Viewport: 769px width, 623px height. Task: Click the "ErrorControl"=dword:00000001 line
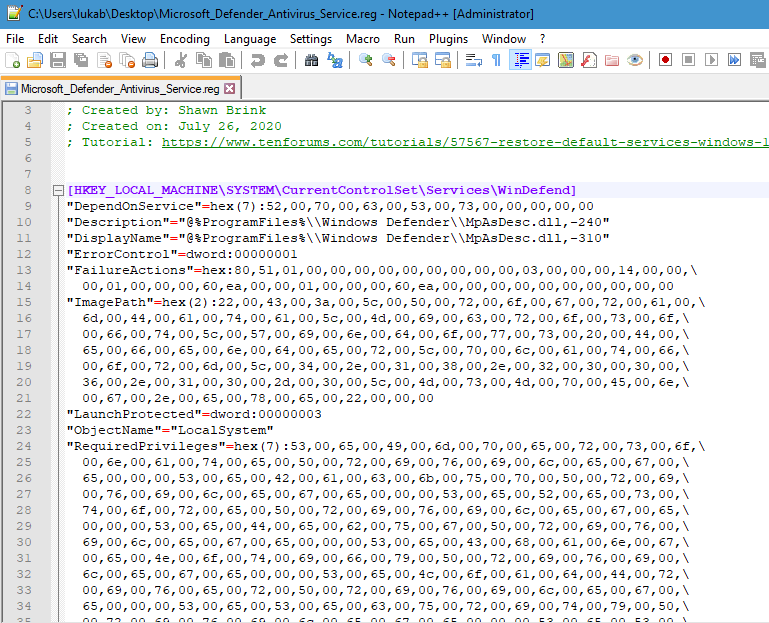point(182,254)
